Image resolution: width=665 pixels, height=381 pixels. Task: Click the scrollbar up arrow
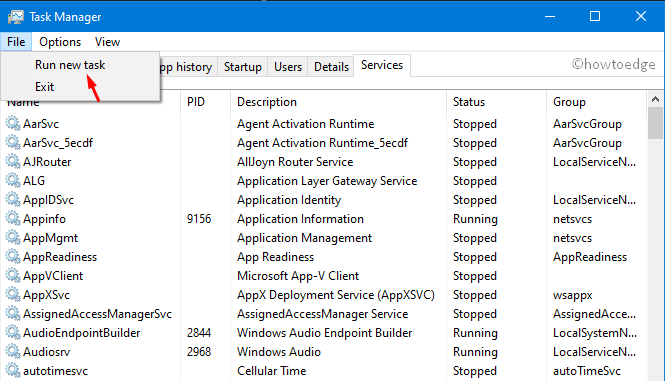pos(655,99)
